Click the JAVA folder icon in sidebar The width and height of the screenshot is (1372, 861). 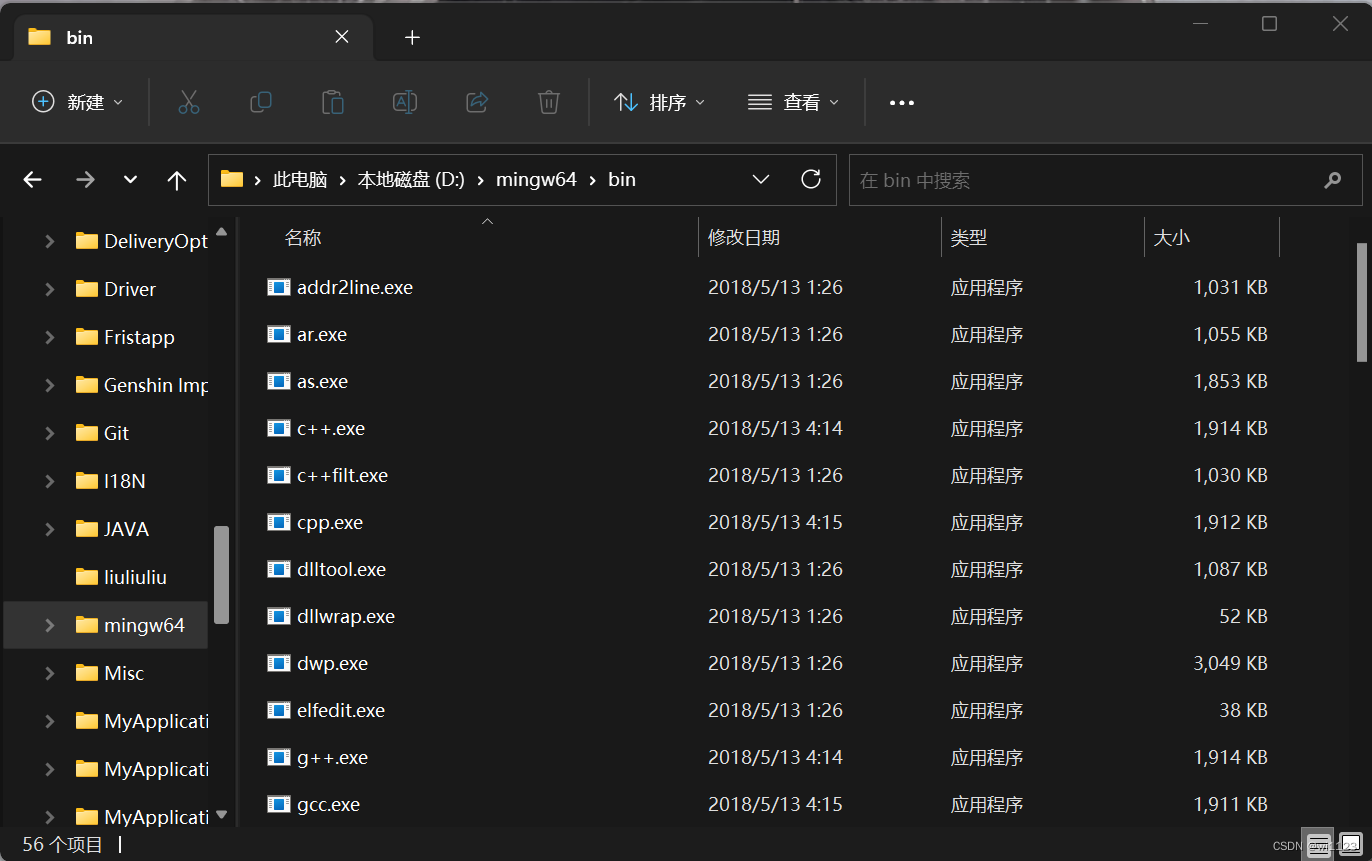(87, 529)
